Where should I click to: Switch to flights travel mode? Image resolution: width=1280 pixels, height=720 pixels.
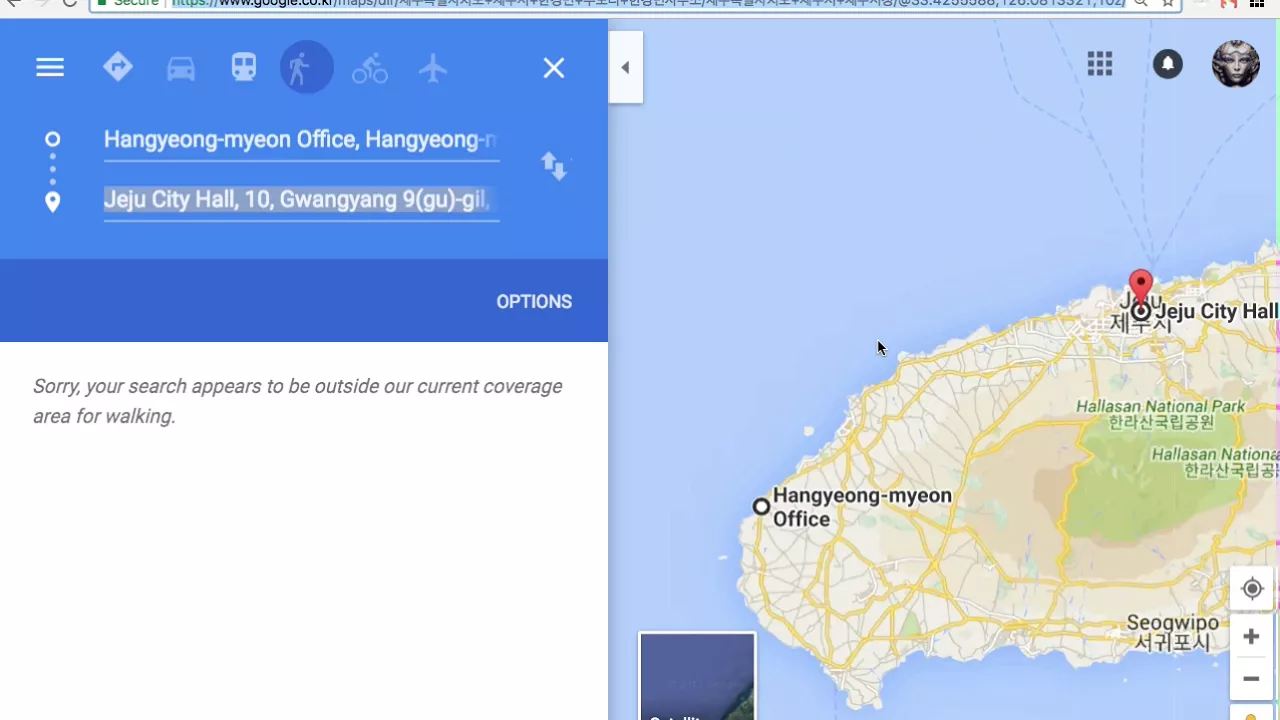point(433,68)
